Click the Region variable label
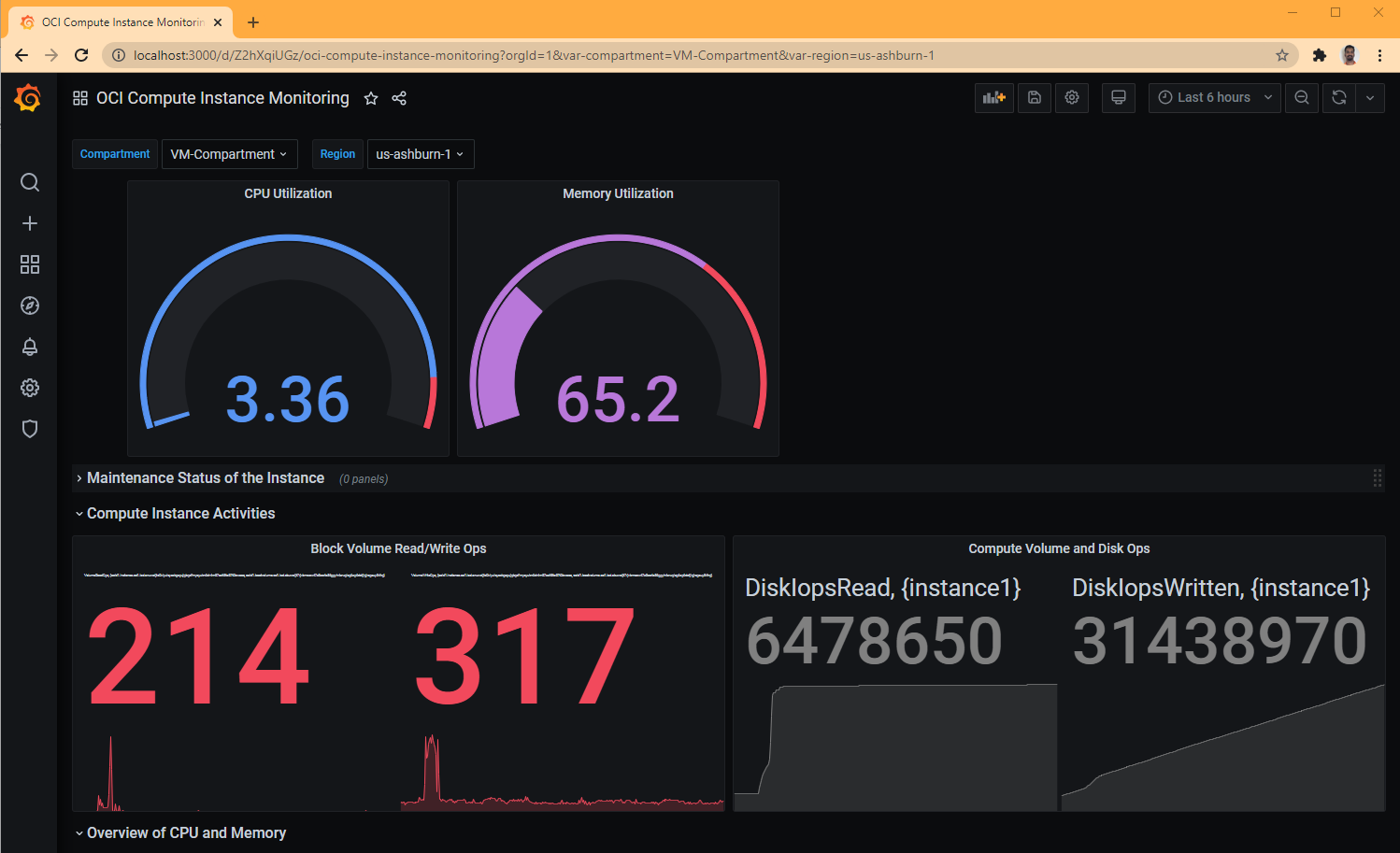Viewport: 1400px width, 853px height. pos(337,154)
